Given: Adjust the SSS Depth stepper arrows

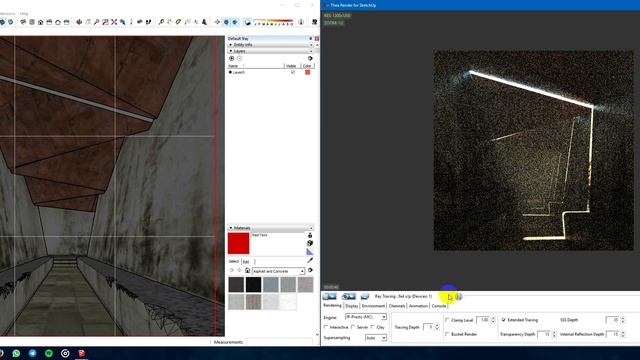Looking at the screenshot, I should (x=623, y=320).
